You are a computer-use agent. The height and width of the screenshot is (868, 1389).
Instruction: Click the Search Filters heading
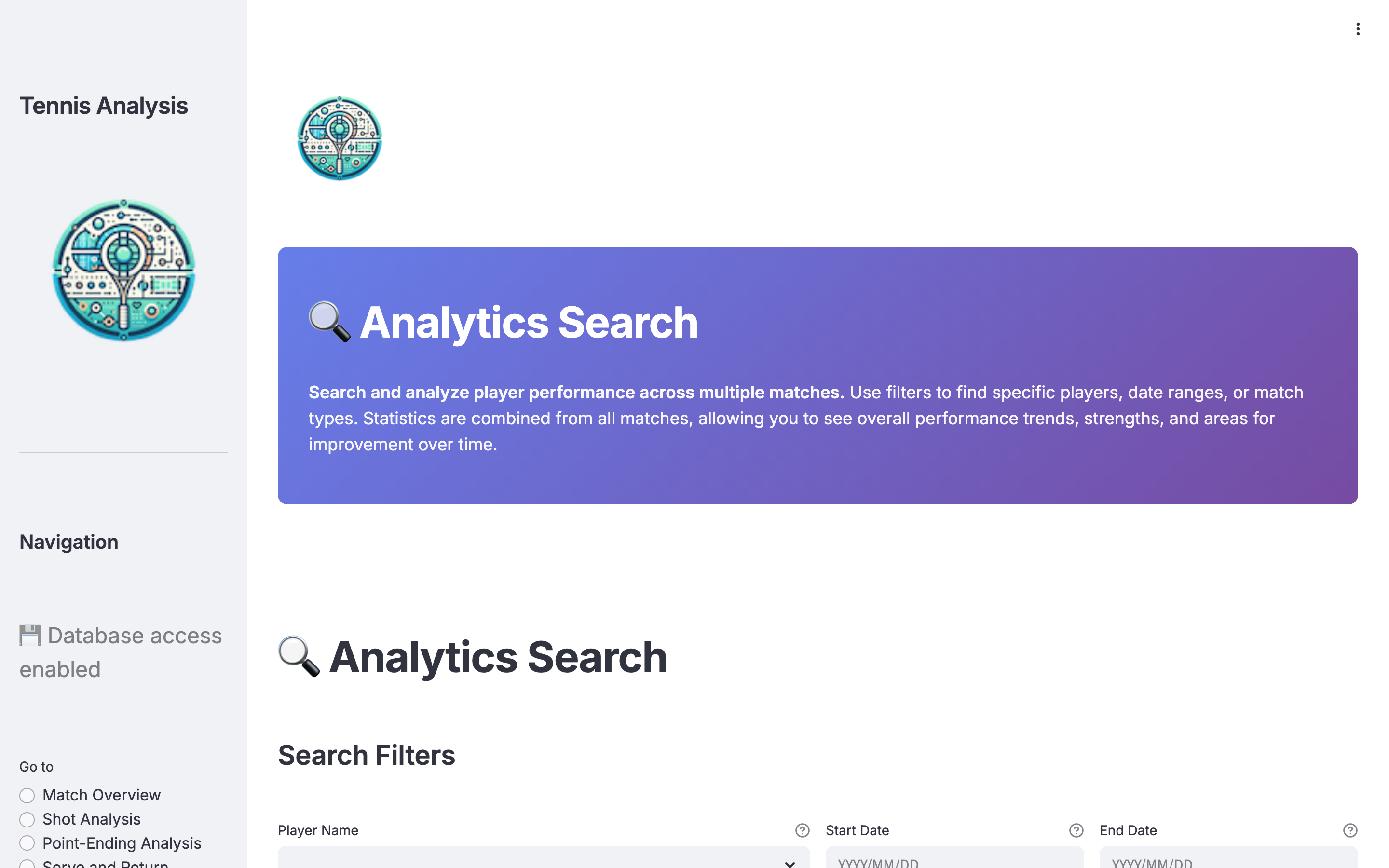tap(366, 755)
